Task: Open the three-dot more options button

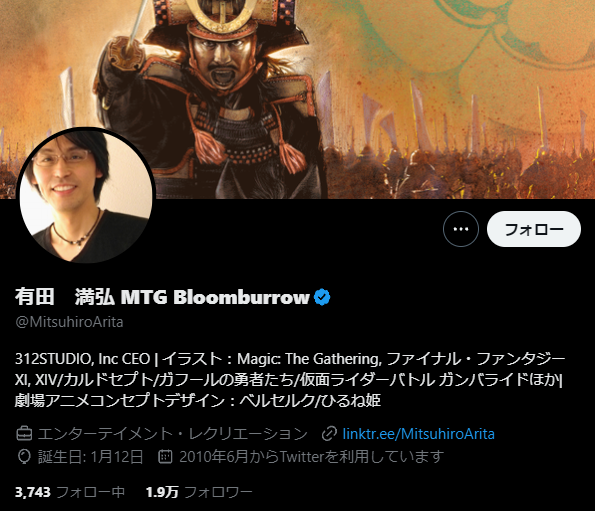Action: (x=461, y=229)
